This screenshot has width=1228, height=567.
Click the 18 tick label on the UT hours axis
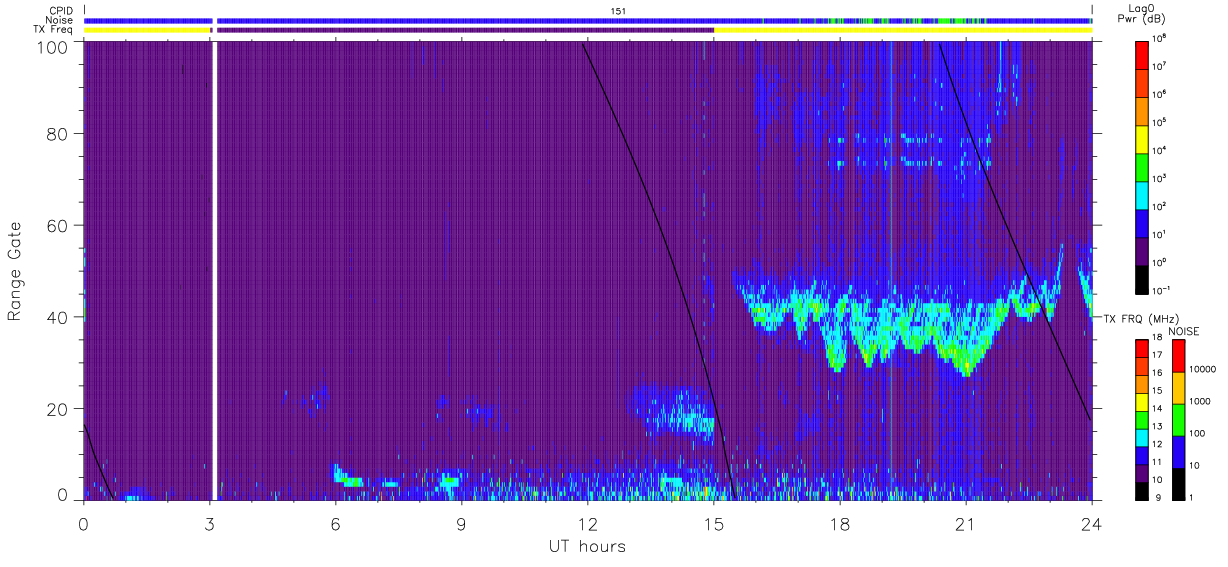click(839, 524)
